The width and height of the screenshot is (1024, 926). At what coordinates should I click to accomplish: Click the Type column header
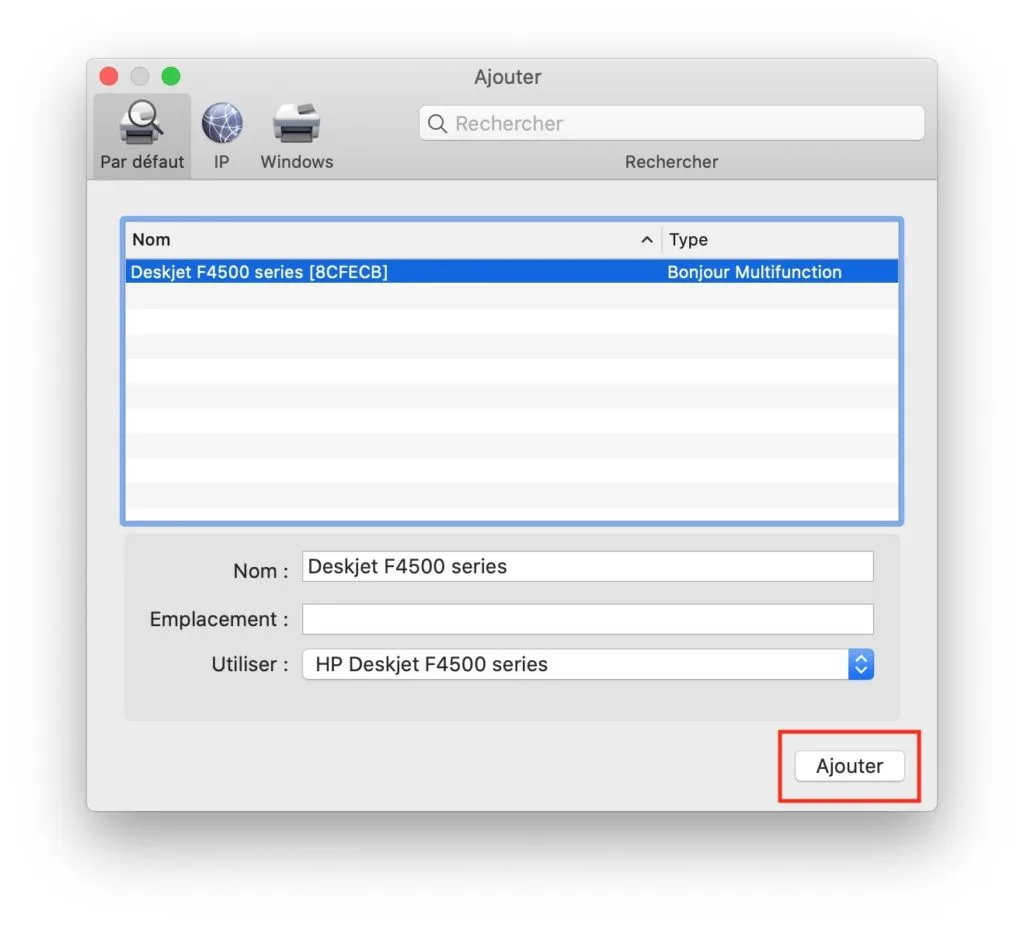point(780,240)
